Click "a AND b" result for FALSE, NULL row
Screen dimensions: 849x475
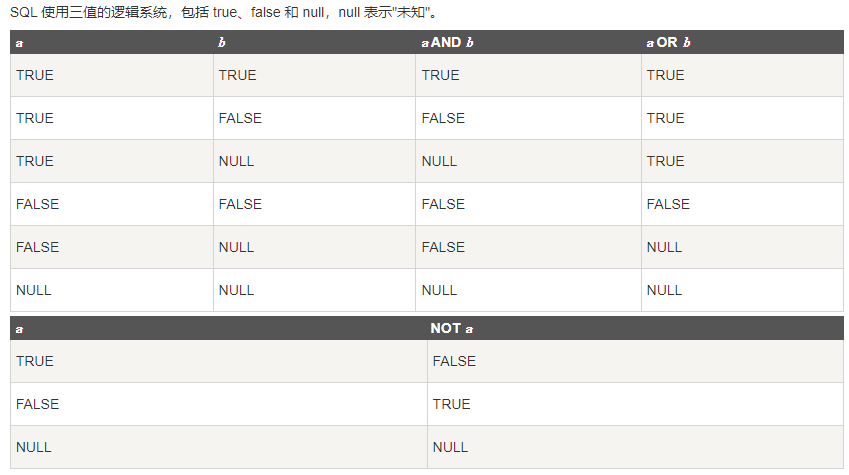(x=443, y=247)
